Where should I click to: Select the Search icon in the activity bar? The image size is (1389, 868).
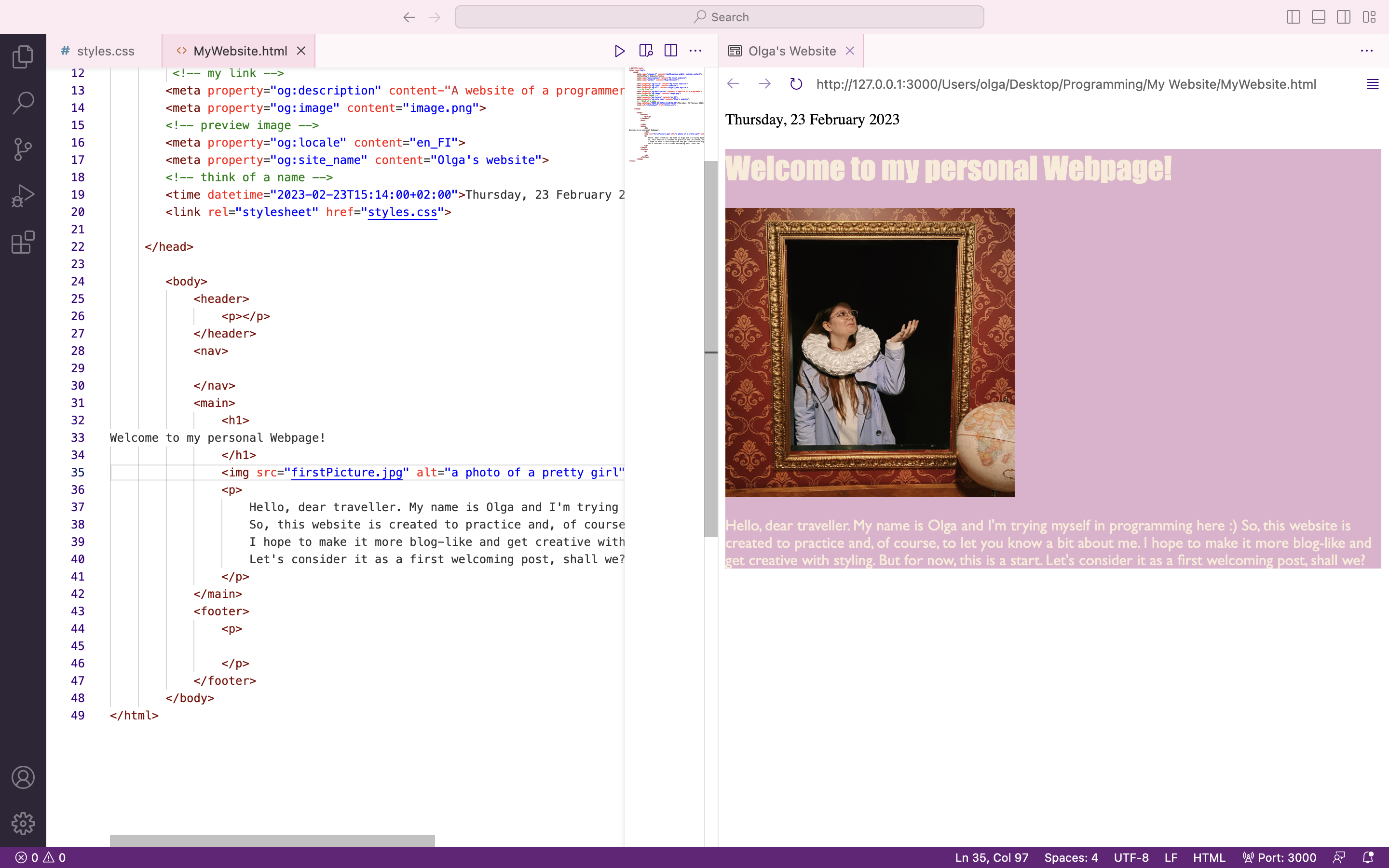coord(23,103)
